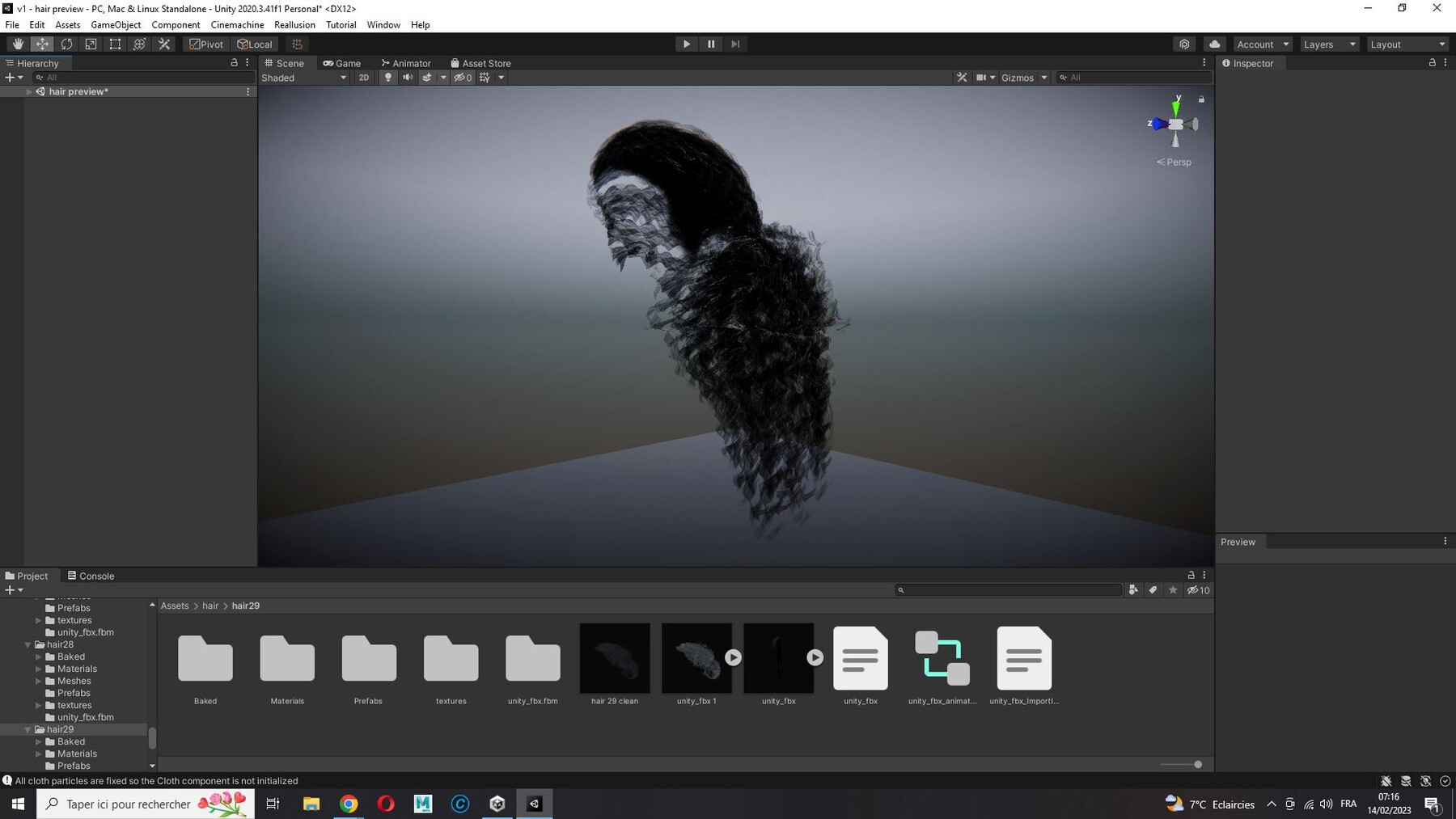Lock the Inspector panel
1456x819 pixels.
coord(1432,62)
